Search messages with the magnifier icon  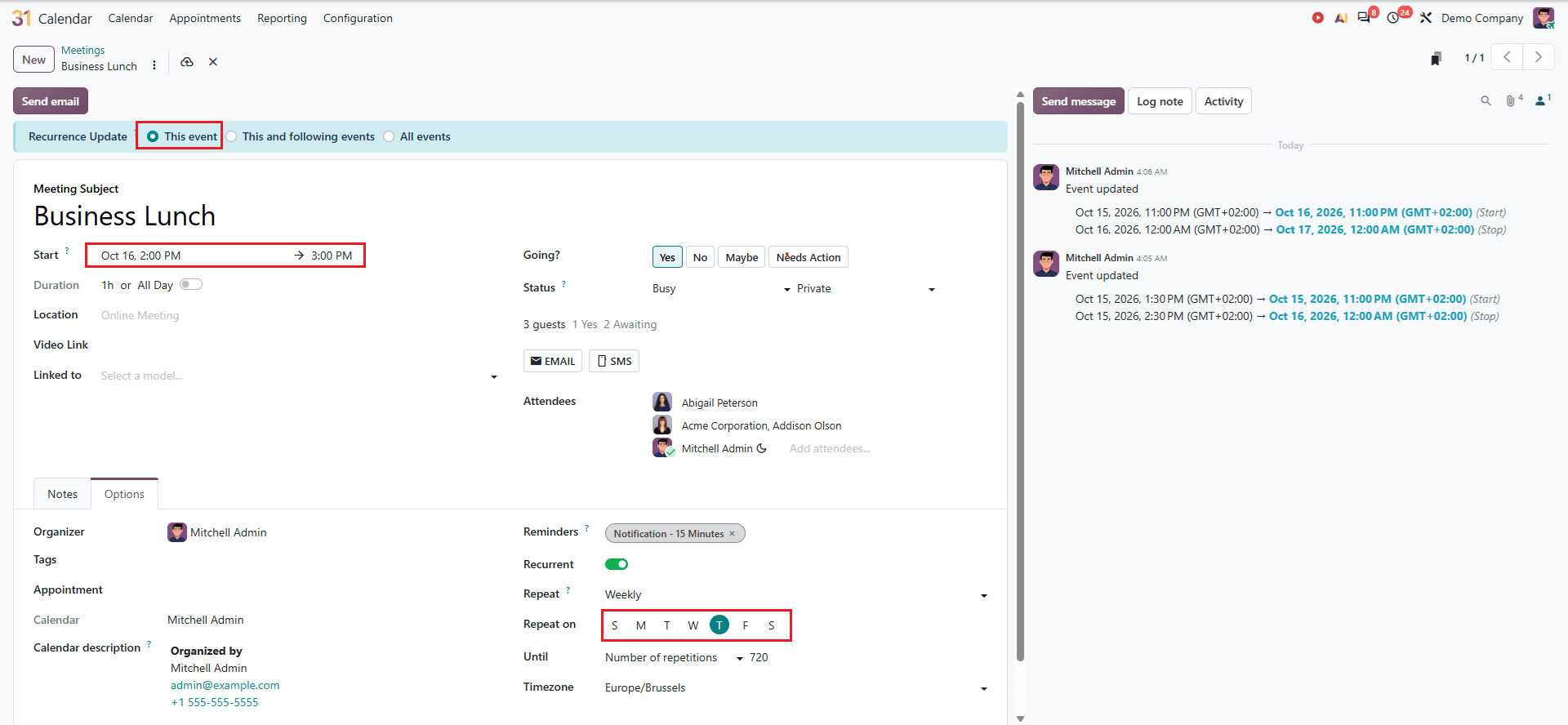(1486, 101)
